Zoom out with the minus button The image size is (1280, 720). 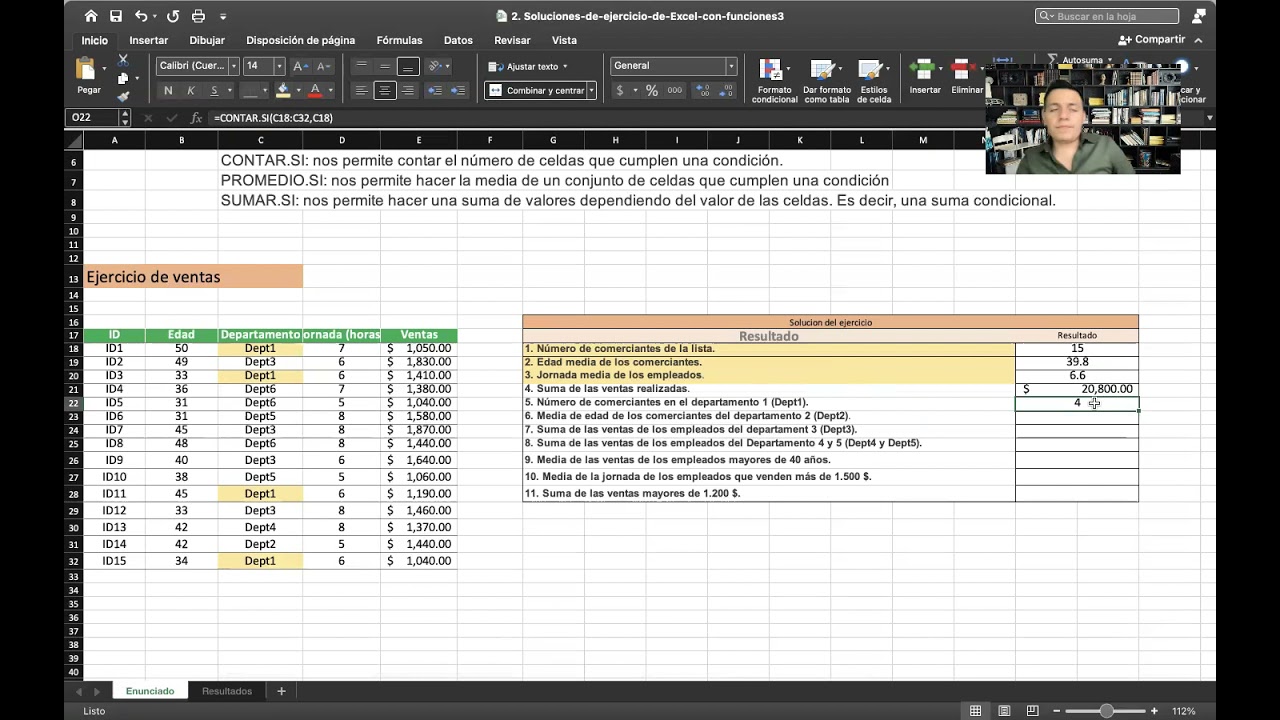[x=1056, y=711]
